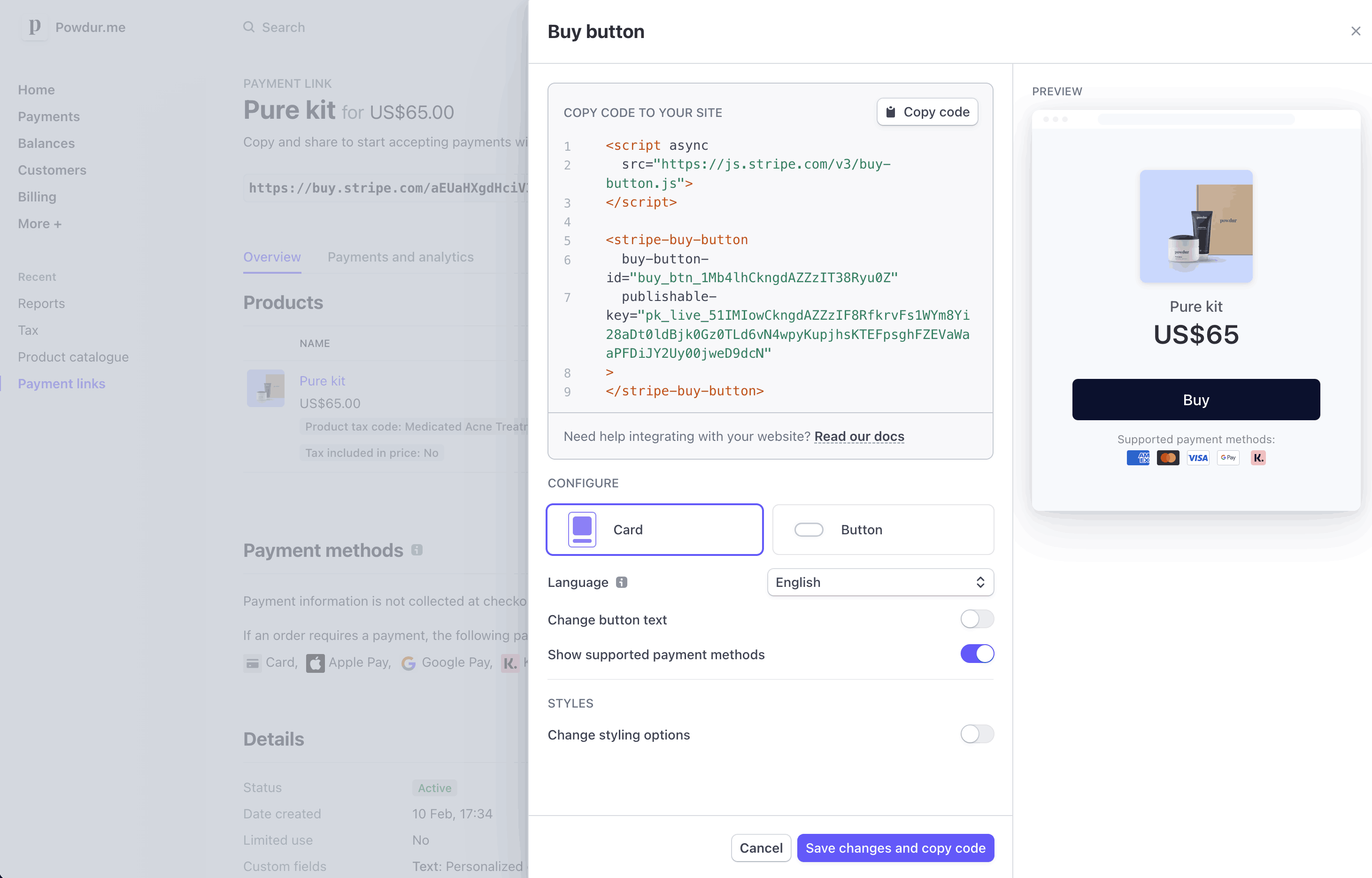Toggle the Change styling options switch
This screenshot has width=1372, height=878.
click(977, 734)
